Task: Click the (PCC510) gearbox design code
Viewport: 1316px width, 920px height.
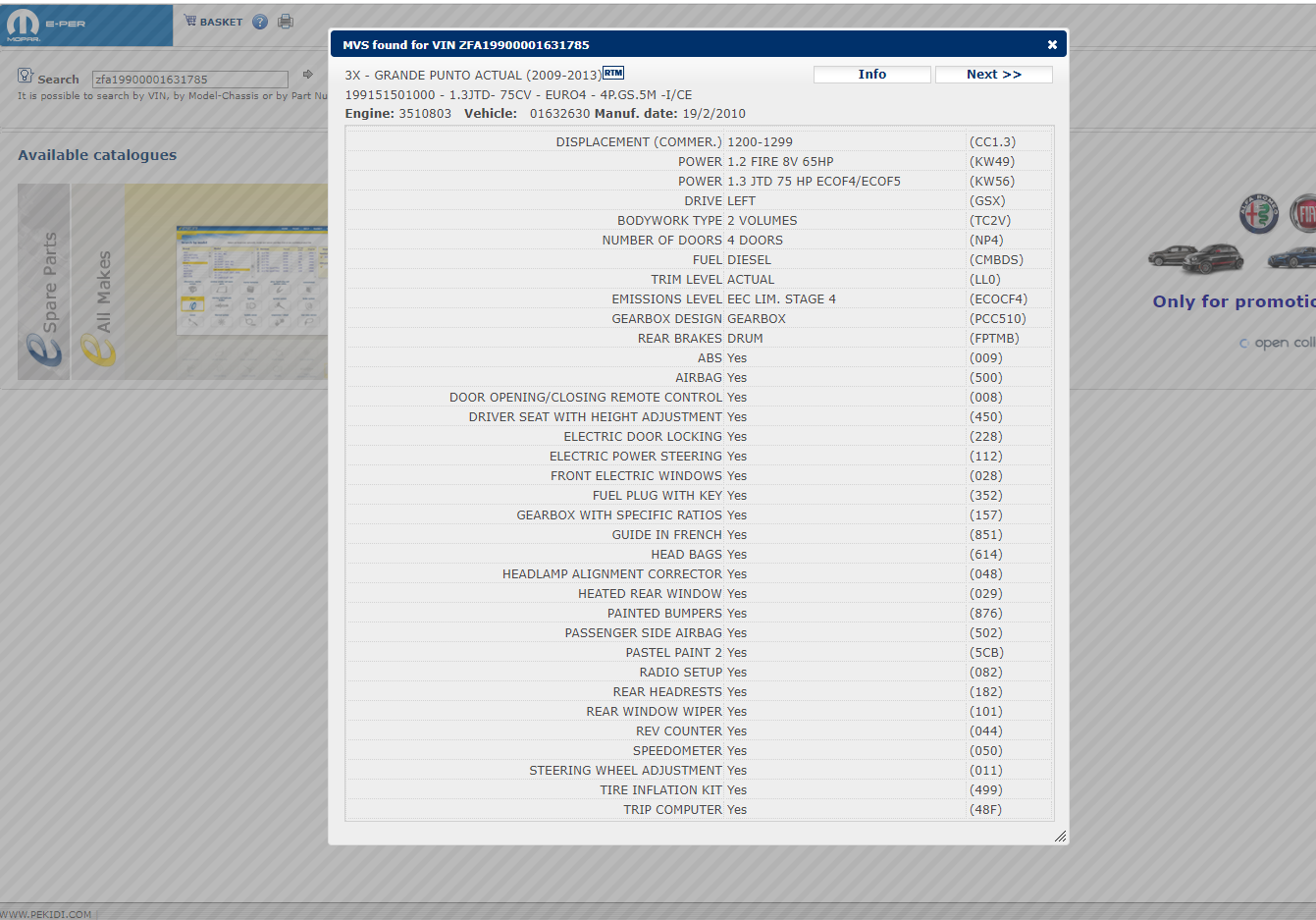Action: tap(997, 319)
